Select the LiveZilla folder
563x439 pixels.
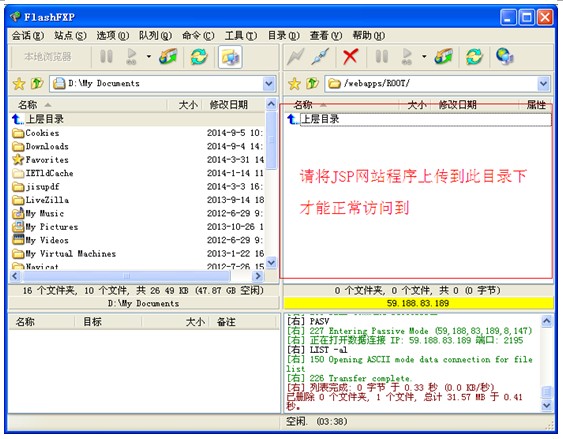(137, 200)
